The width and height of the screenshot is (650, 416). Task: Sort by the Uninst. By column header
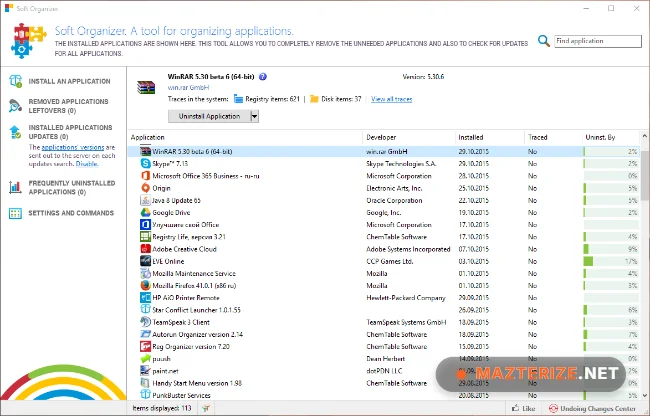(x=611, y=137)
